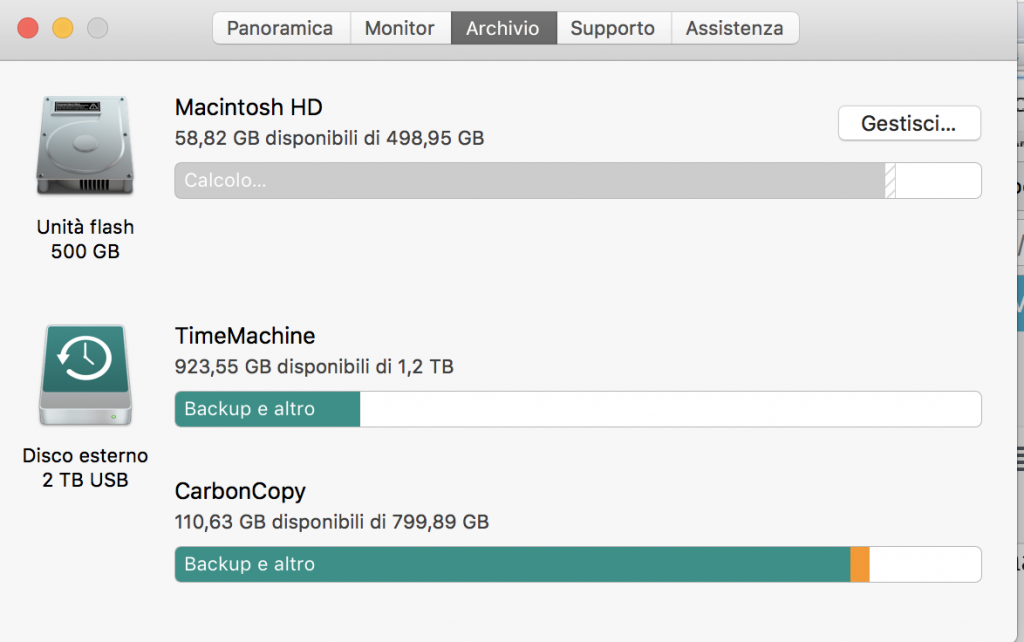
Task: Open the Monitor tab
Action: coord(400,28)
